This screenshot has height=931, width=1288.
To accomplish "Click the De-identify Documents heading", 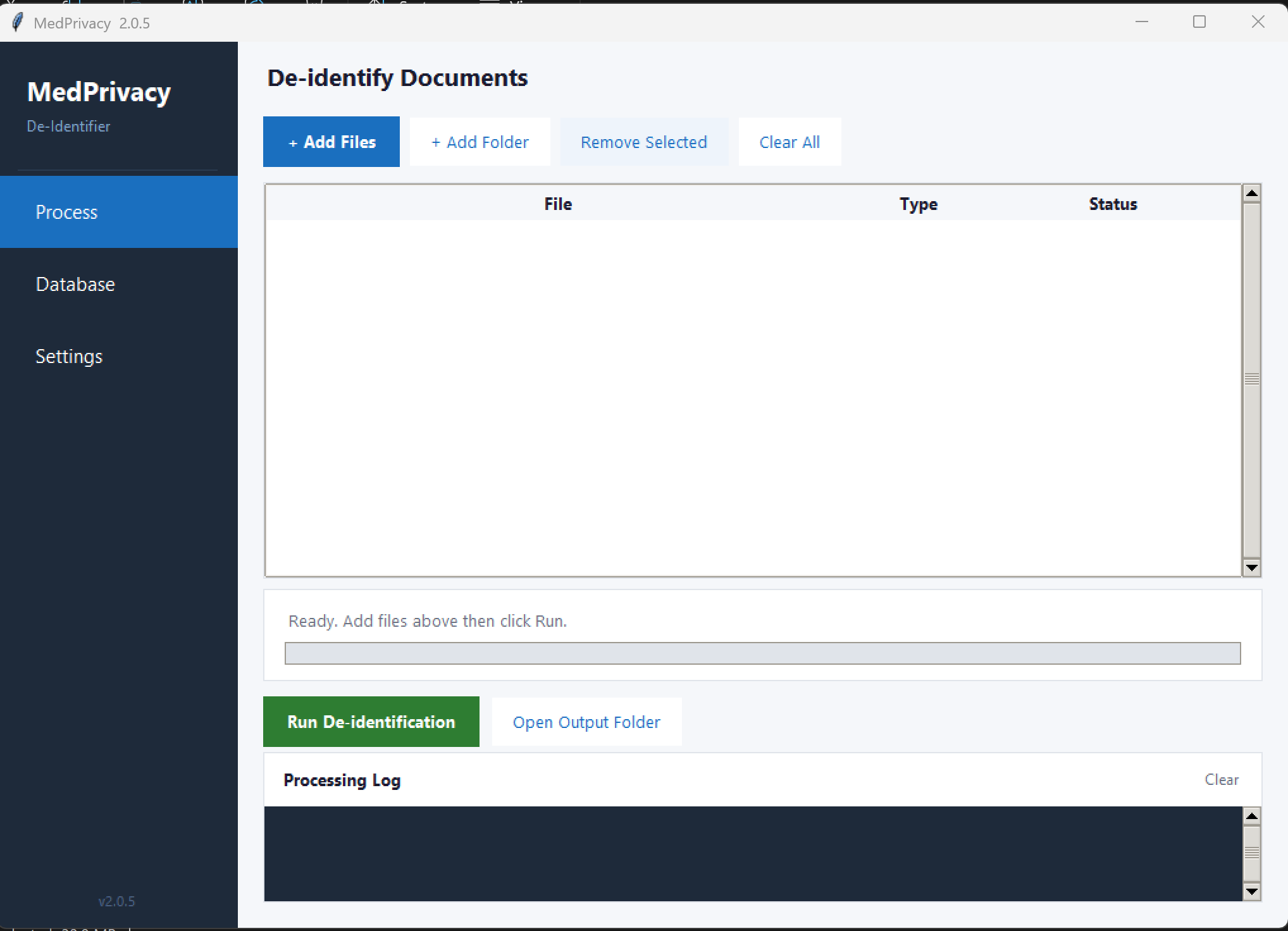I will coord(397,78).
